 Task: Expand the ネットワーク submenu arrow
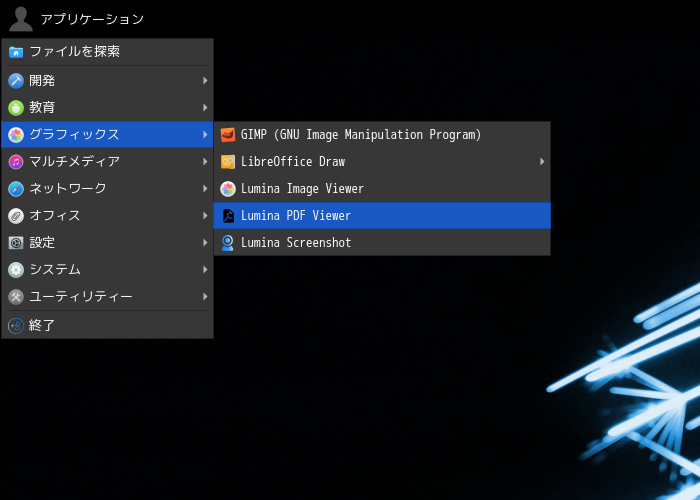coord(205,189)
